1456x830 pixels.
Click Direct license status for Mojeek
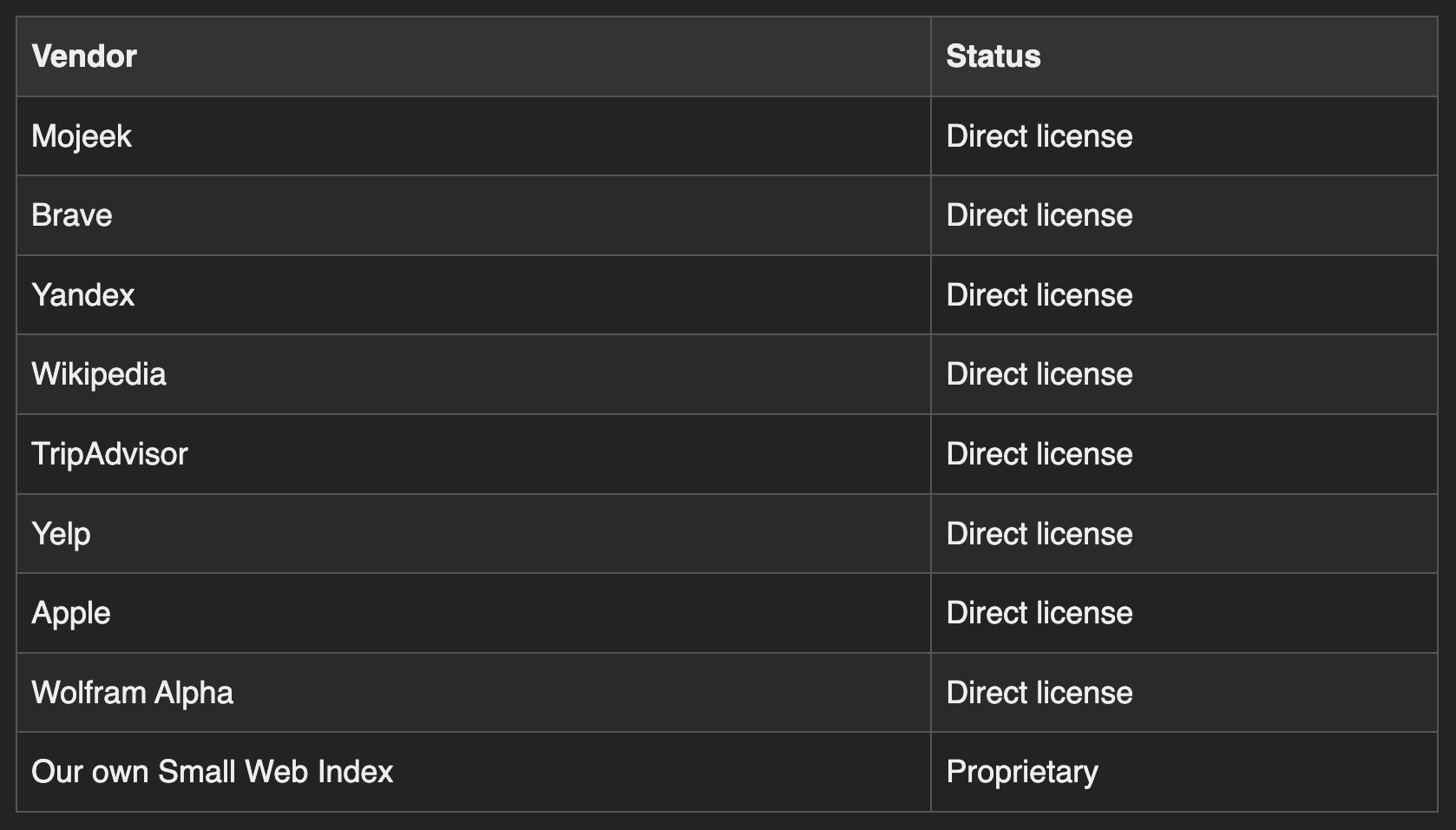1184,136
